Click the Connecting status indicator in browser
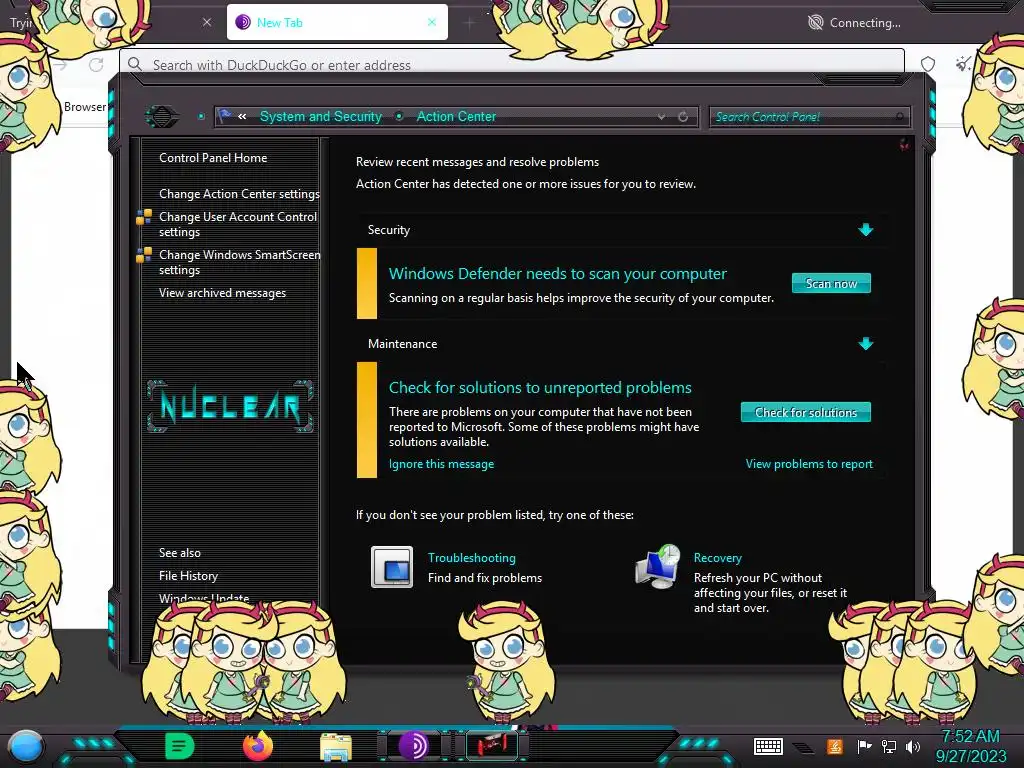Screen dimensions: 1024x768 point(854,23)
